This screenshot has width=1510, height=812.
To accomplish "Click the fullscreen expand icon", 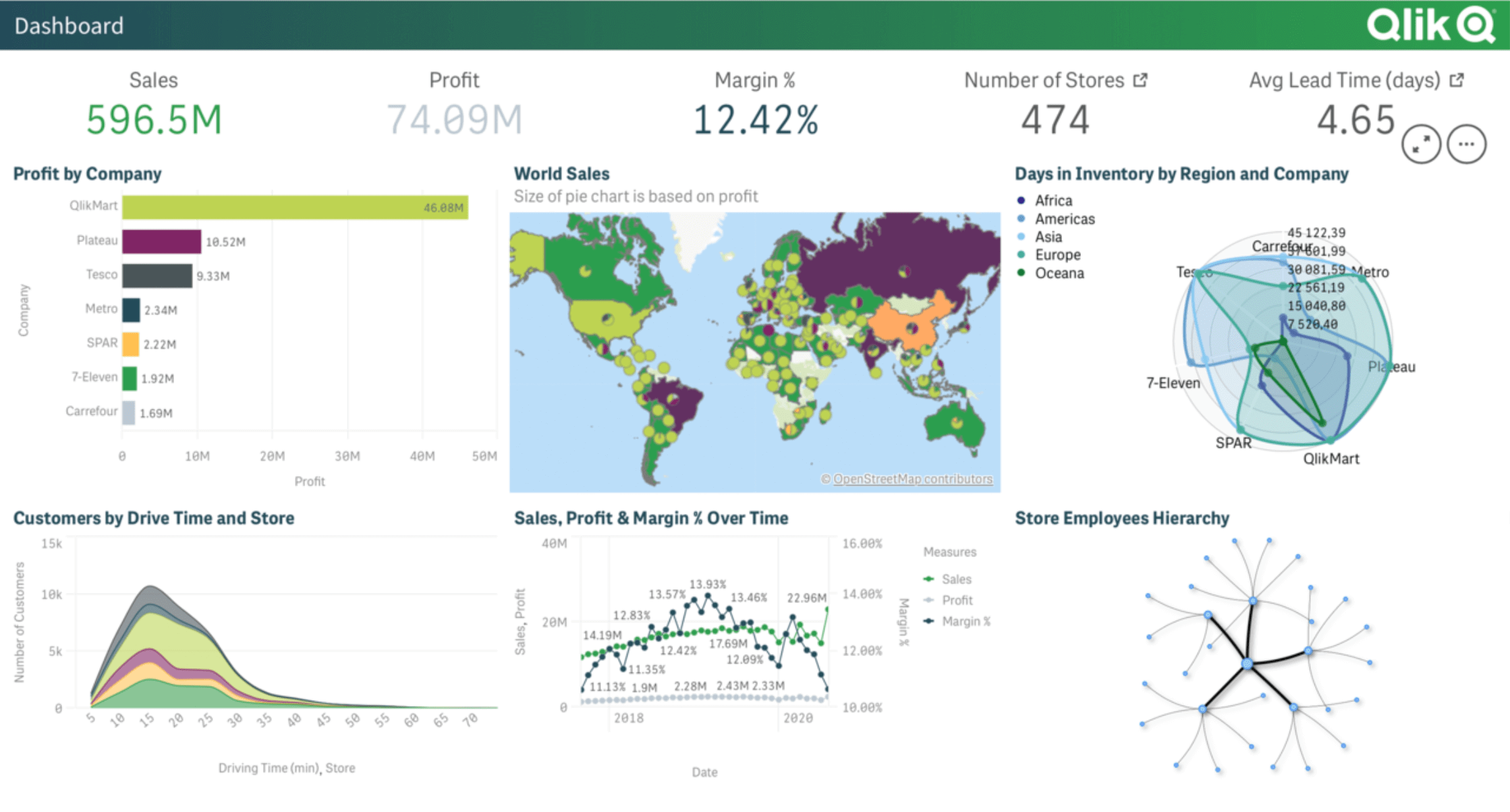I will (x=1421, y=144).
